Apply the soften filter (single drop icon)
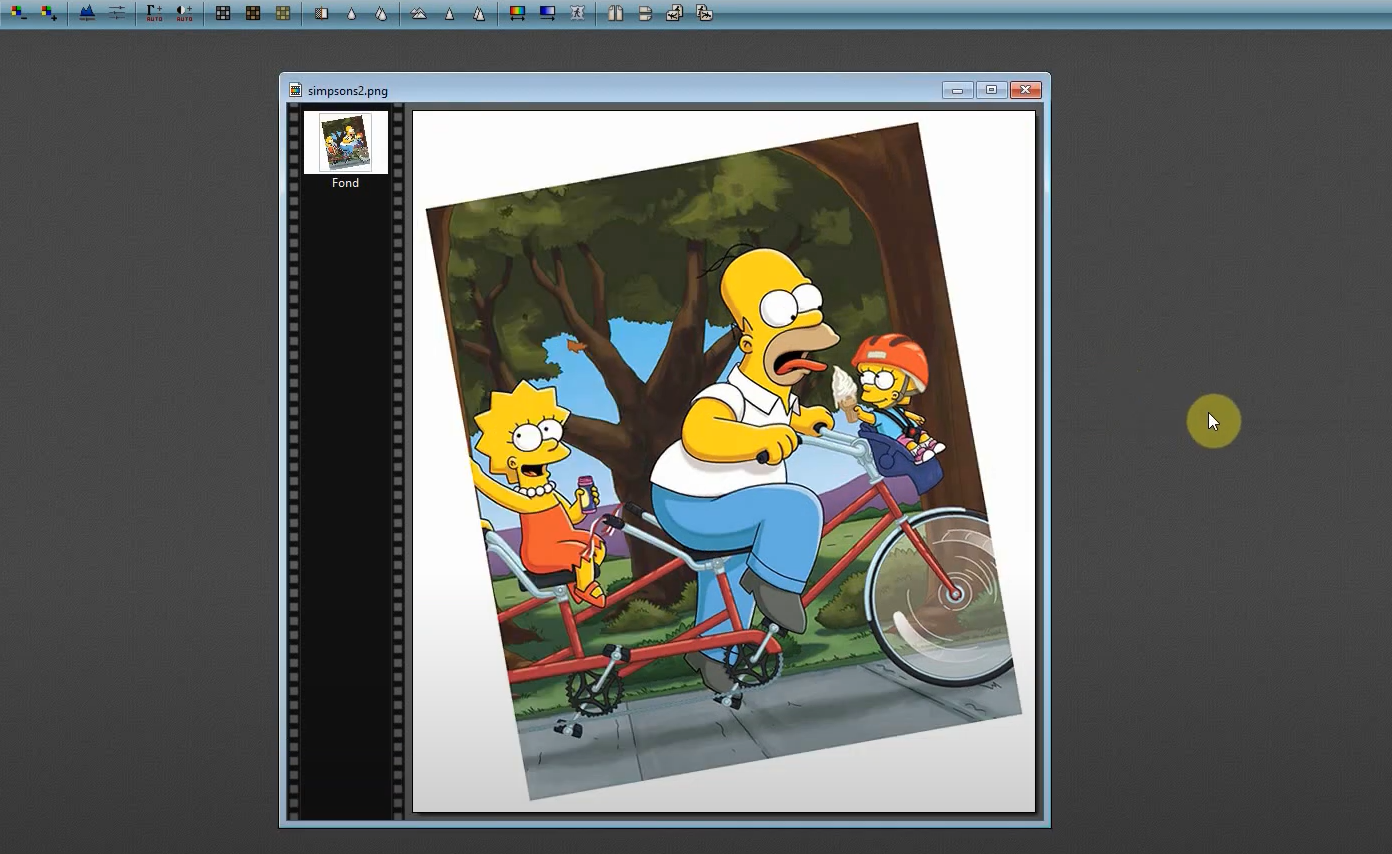Image resolution: width=1392 pixels, height=854 pixels. 351,14
